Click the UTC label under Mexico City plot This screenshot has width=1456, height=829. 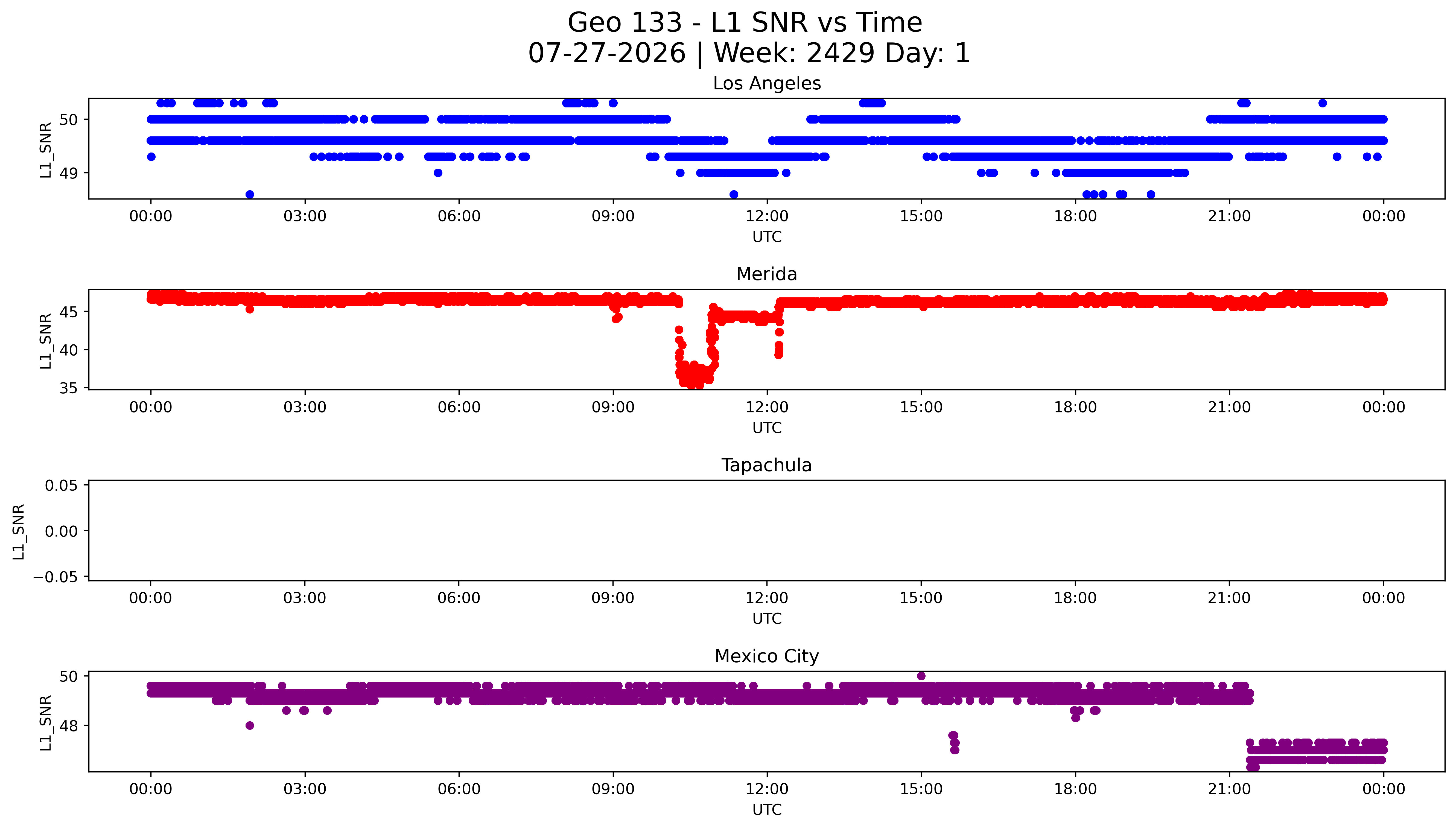pos(766,810)
